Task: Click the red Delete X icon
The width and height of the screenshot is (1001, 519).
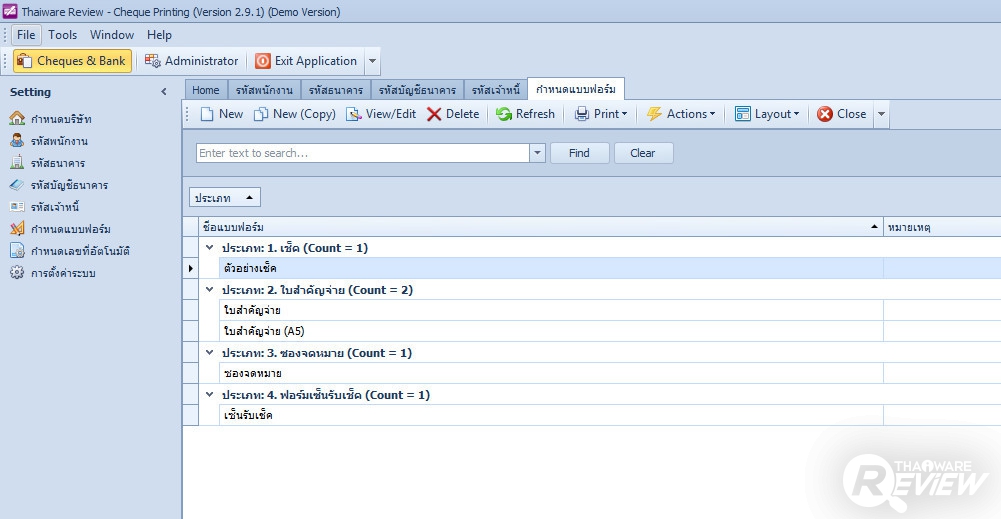Action: [x=434, y=114]
